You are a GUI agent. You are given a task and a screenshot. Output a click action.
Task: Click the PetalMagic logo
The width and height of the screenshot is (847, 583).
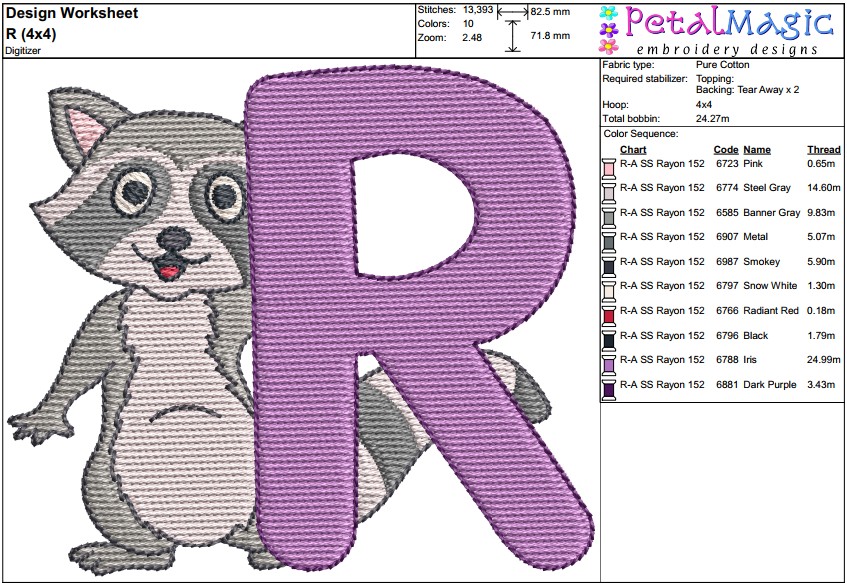tap(716, 30)
